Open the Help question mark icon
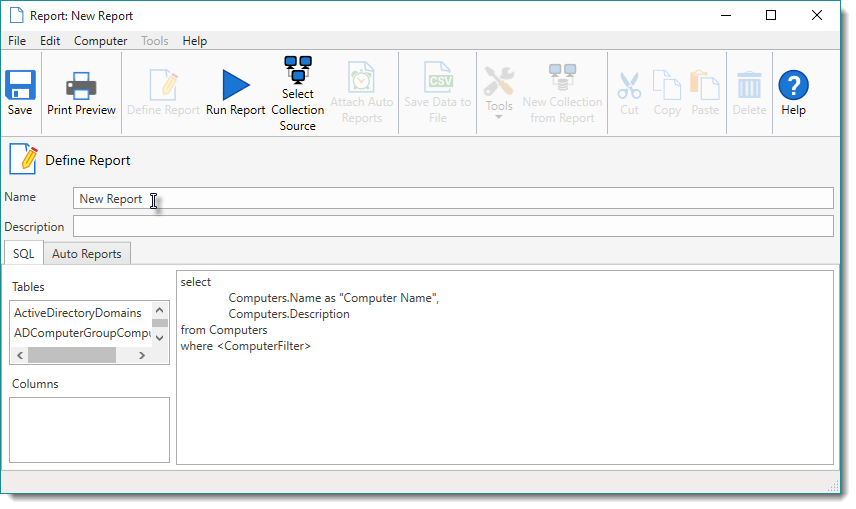This screenshot has height=509, width=856. (x=793, y=86)
